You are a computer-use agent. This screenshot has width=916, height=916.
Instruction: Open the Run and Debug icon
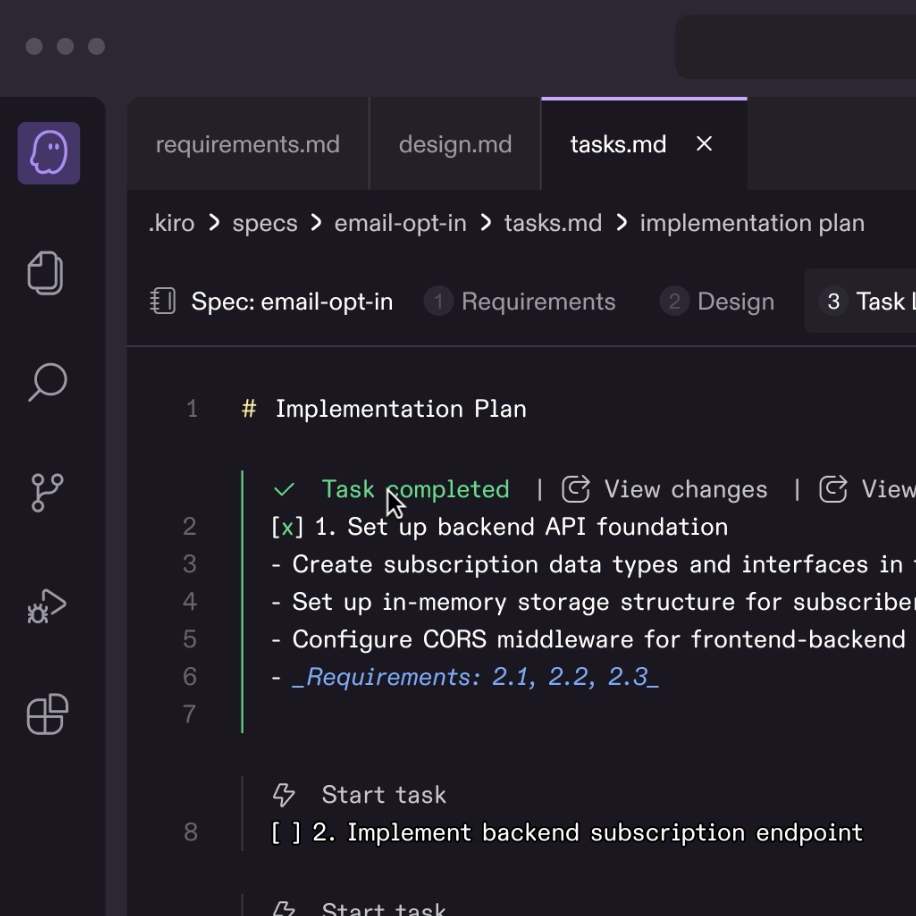point(47,606)
